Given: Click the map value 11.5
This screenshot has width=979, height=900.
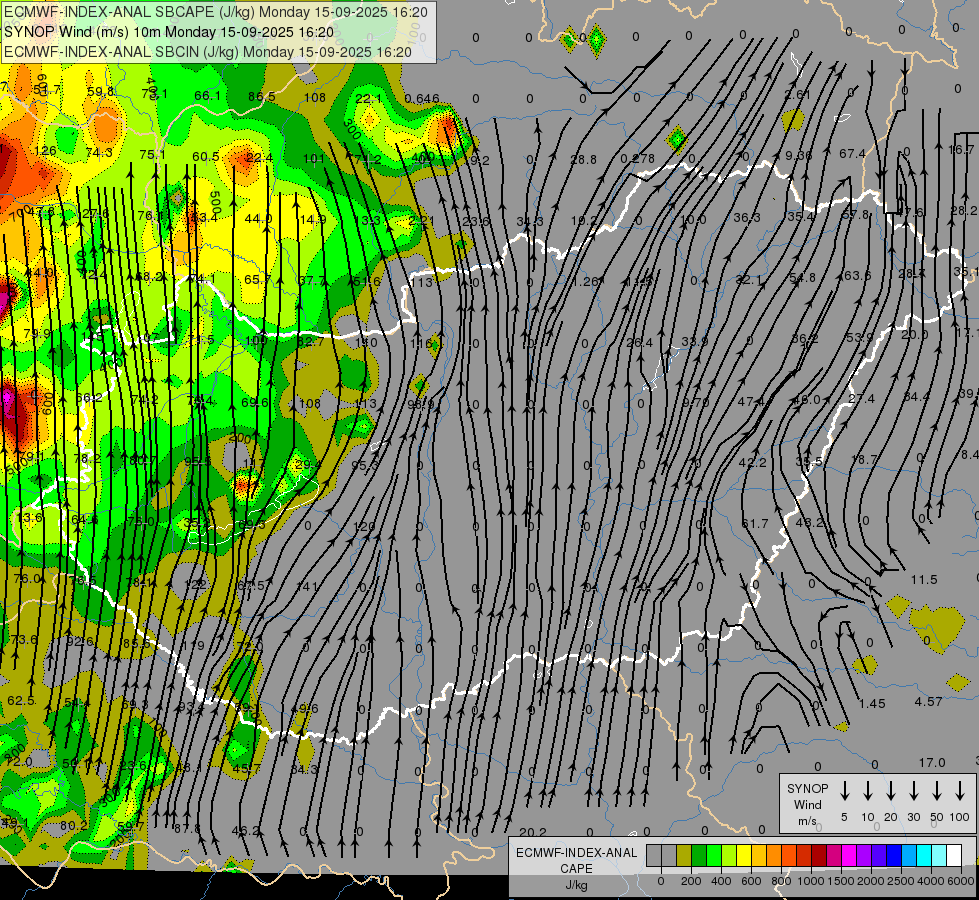Looking at the screenshot, I should tap(924, 580).
